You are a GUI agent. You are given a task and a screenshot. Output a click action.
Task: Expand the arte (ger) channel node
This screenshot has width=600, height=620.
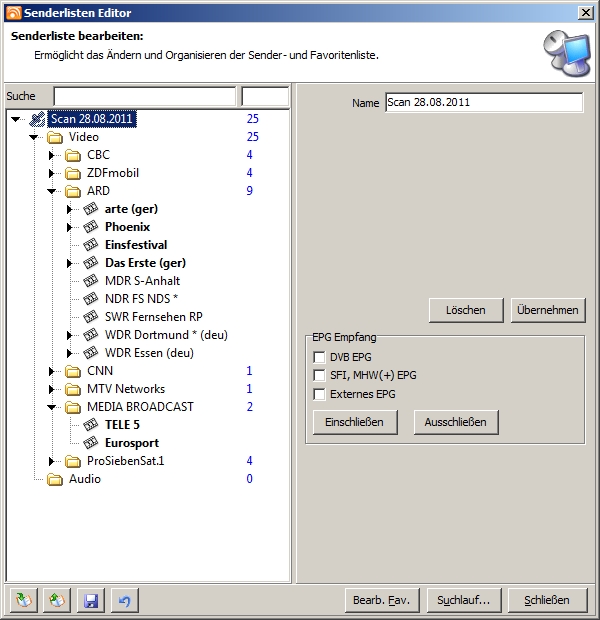[x=69, y=209]
